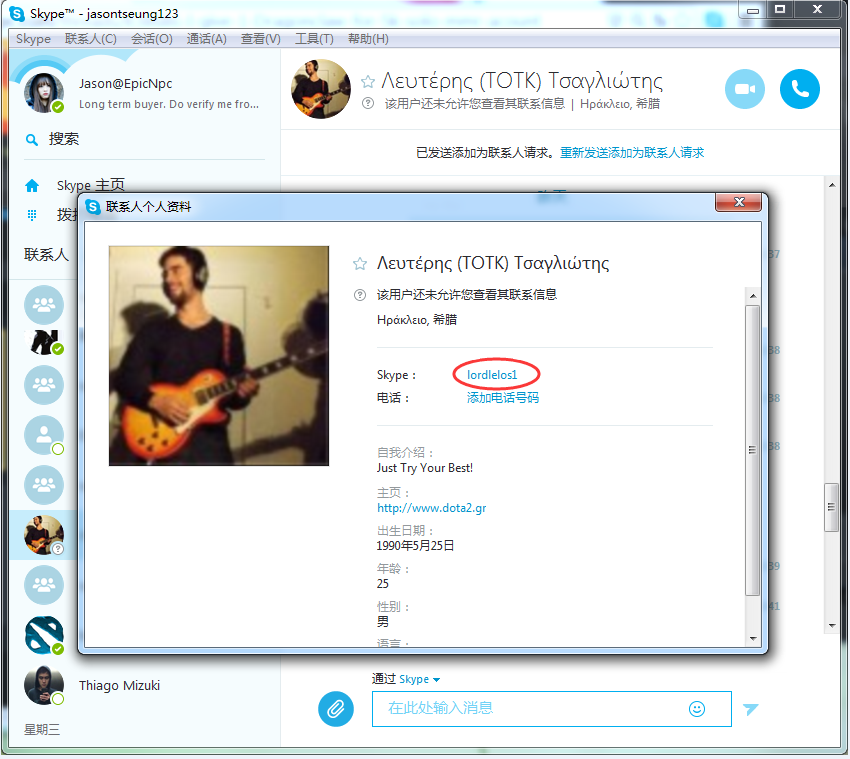The width and height of the screenshot is (850, 759).
Task: Open the emoticon smiley picker
Action: 697,709
